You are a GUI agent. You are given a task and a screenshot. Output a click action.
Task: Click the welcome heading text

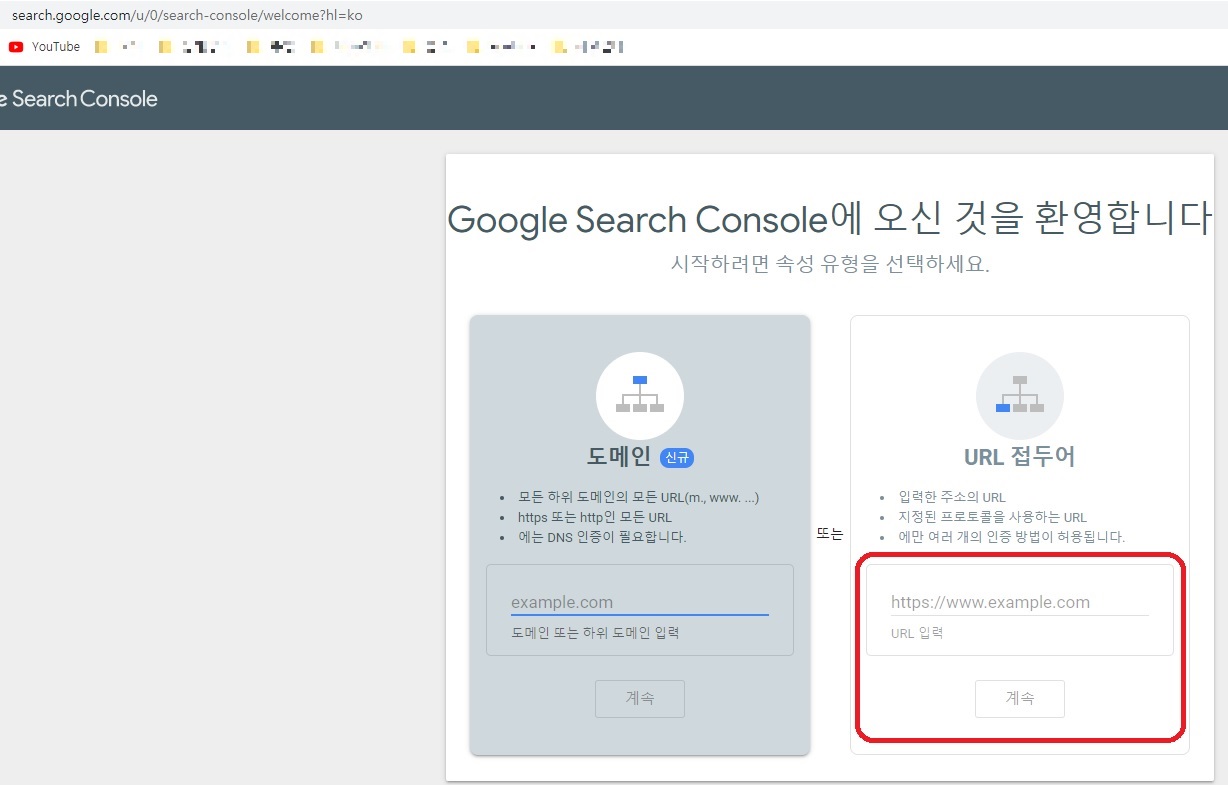tap(829, 218)
